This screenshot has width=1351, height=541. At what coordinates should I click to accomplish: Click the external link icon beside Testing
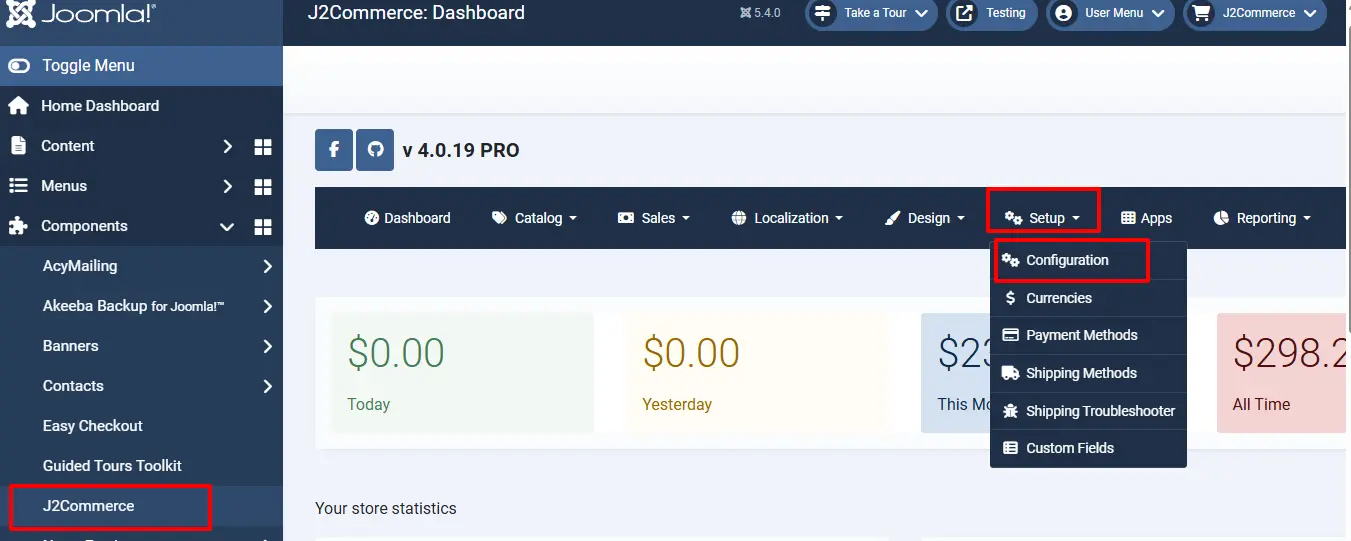point(965,13)
